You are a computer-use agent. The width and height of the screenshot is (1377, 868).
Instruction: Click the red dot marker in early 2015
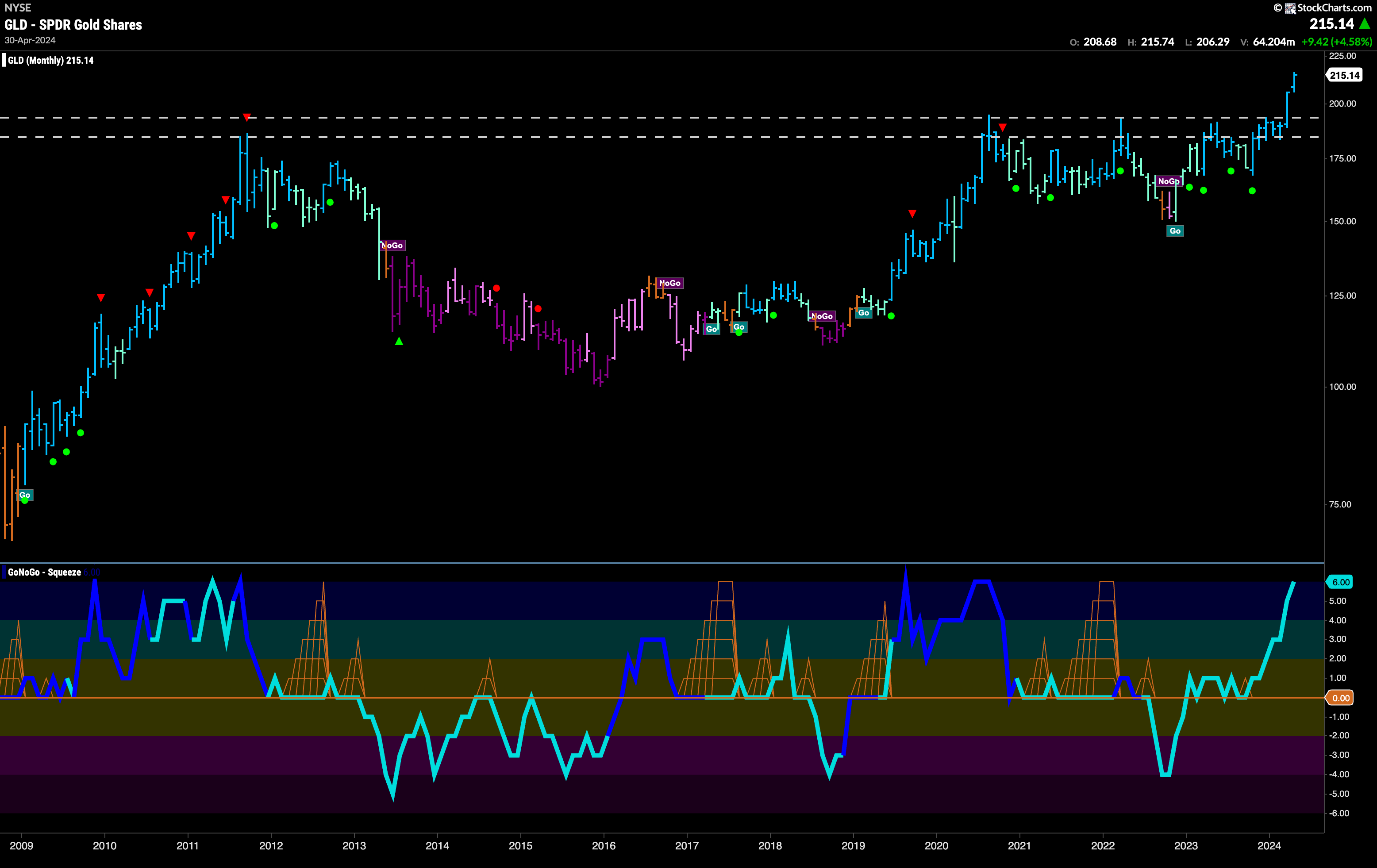tap(538, 309)
